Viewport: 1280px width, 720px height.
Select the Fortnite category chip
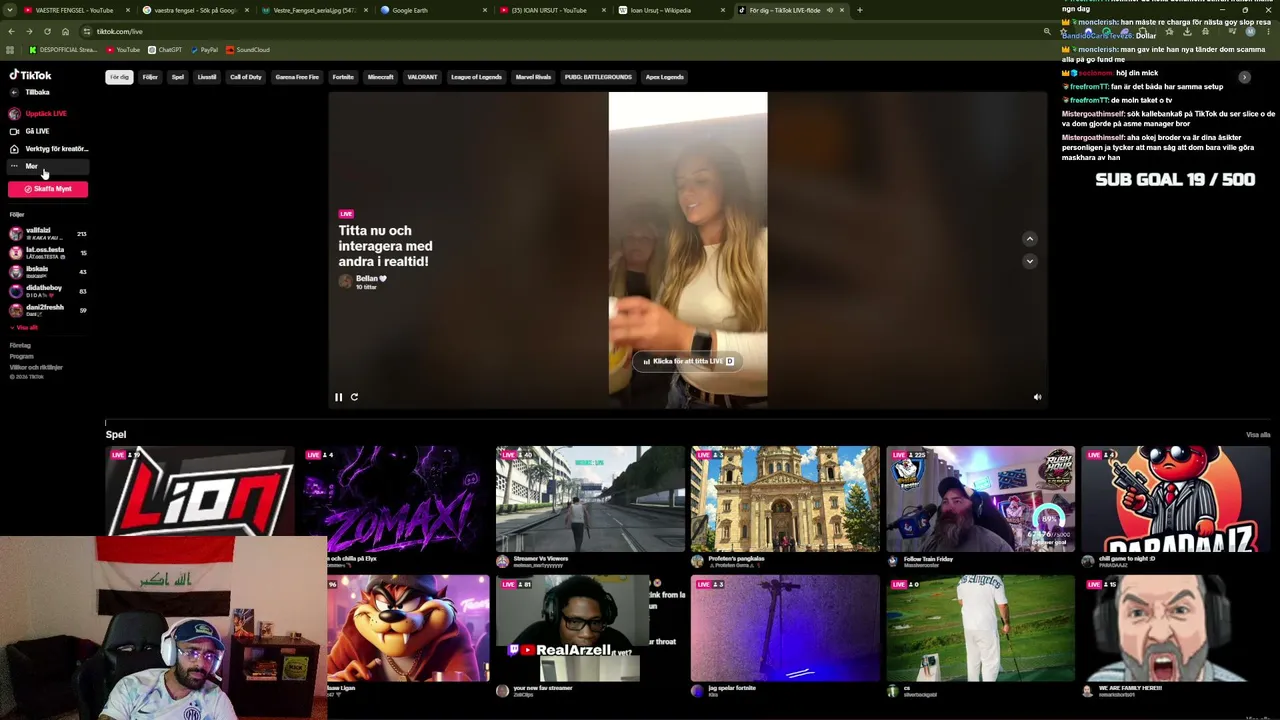pos(343,77)
